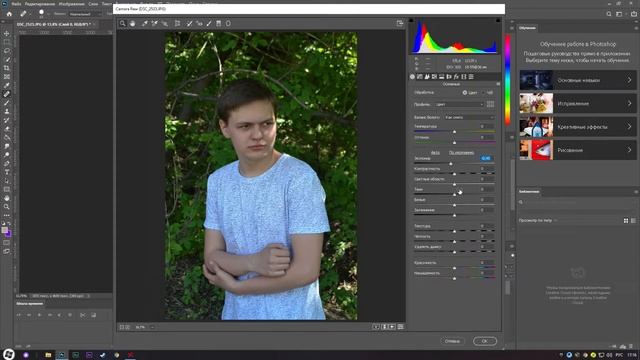Click the Авто link
640x360 pixels.
click(435, 153)
